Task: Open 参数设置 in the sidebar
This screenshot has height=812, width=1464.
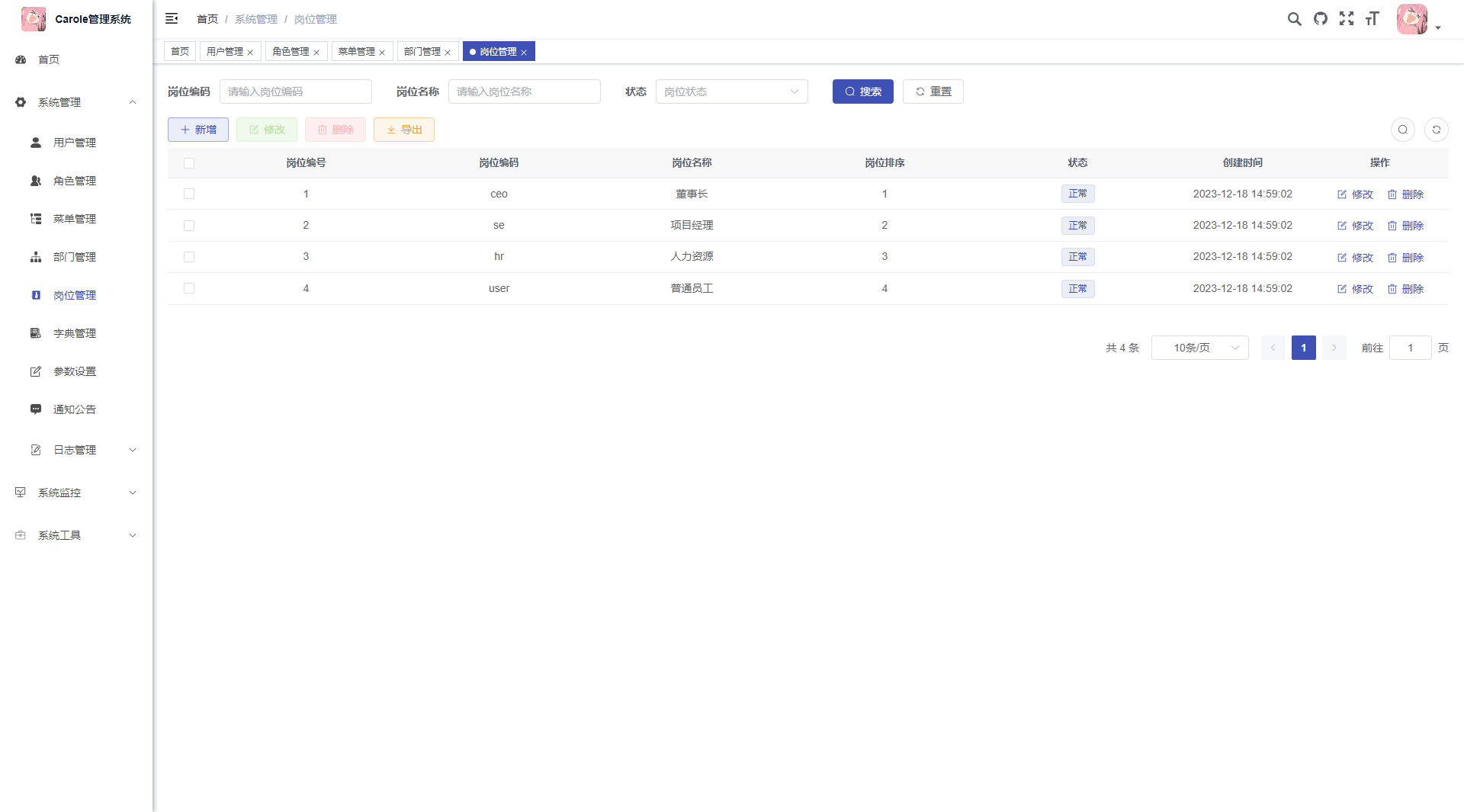Action: pos(76,371)
